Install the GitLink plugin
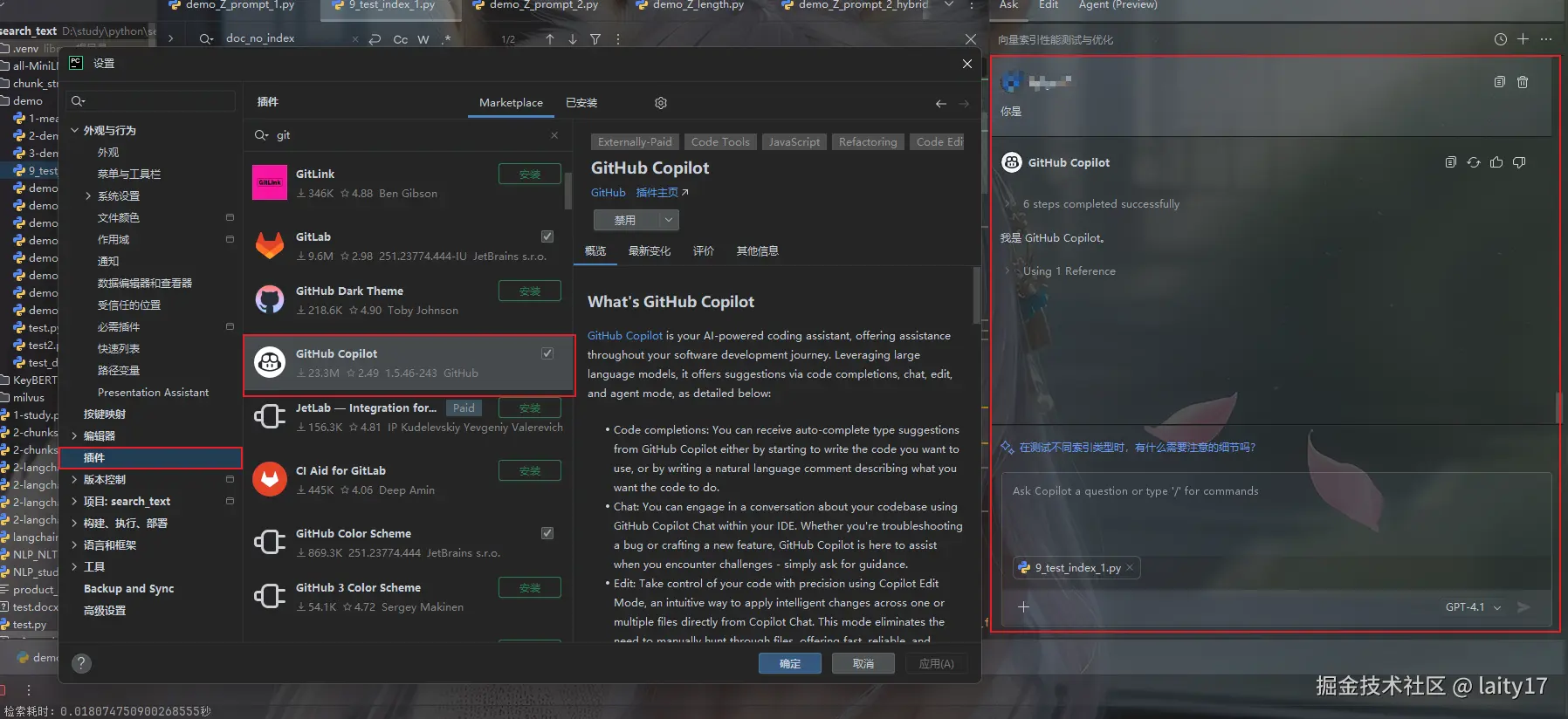1568x719 pixels. (530, 174)
